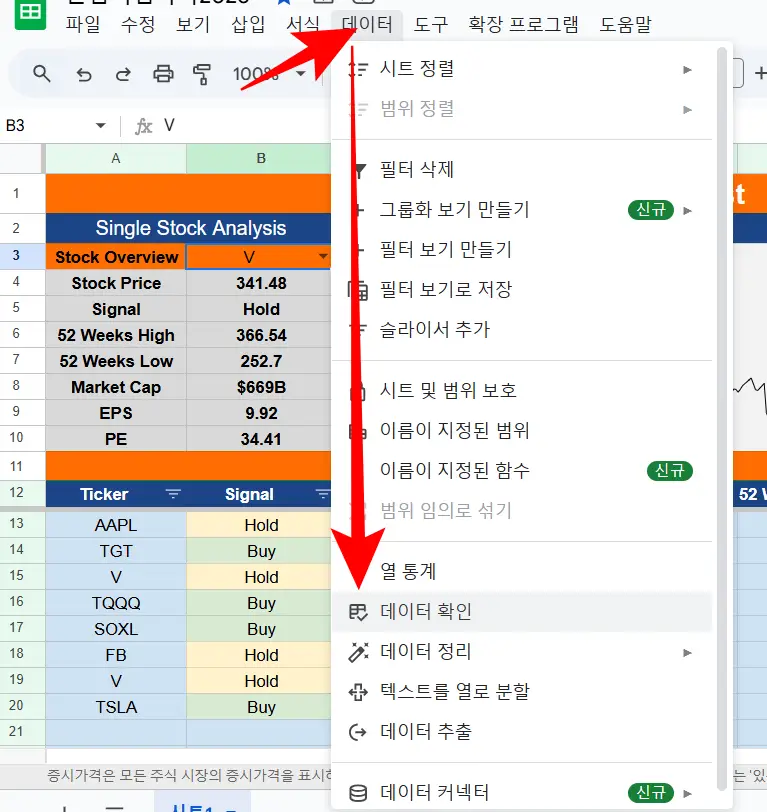Expand 그룹화 보기 만들기 submenu arrow
The width and height of the screenshot is (767, 812).
[687, 210]
